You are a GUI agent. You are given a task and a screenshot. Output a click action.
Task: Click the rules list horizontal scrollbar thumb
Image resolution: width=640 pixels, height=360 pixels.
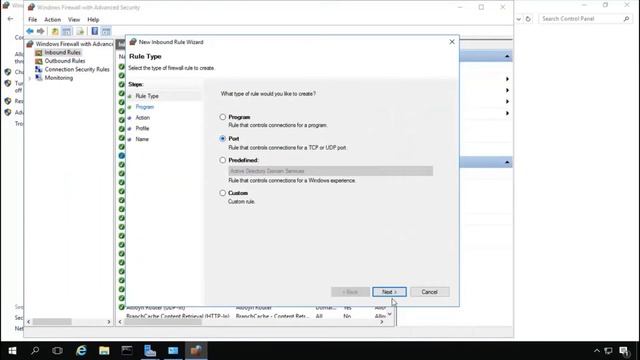pyautogui.click(x=163, y=322)
